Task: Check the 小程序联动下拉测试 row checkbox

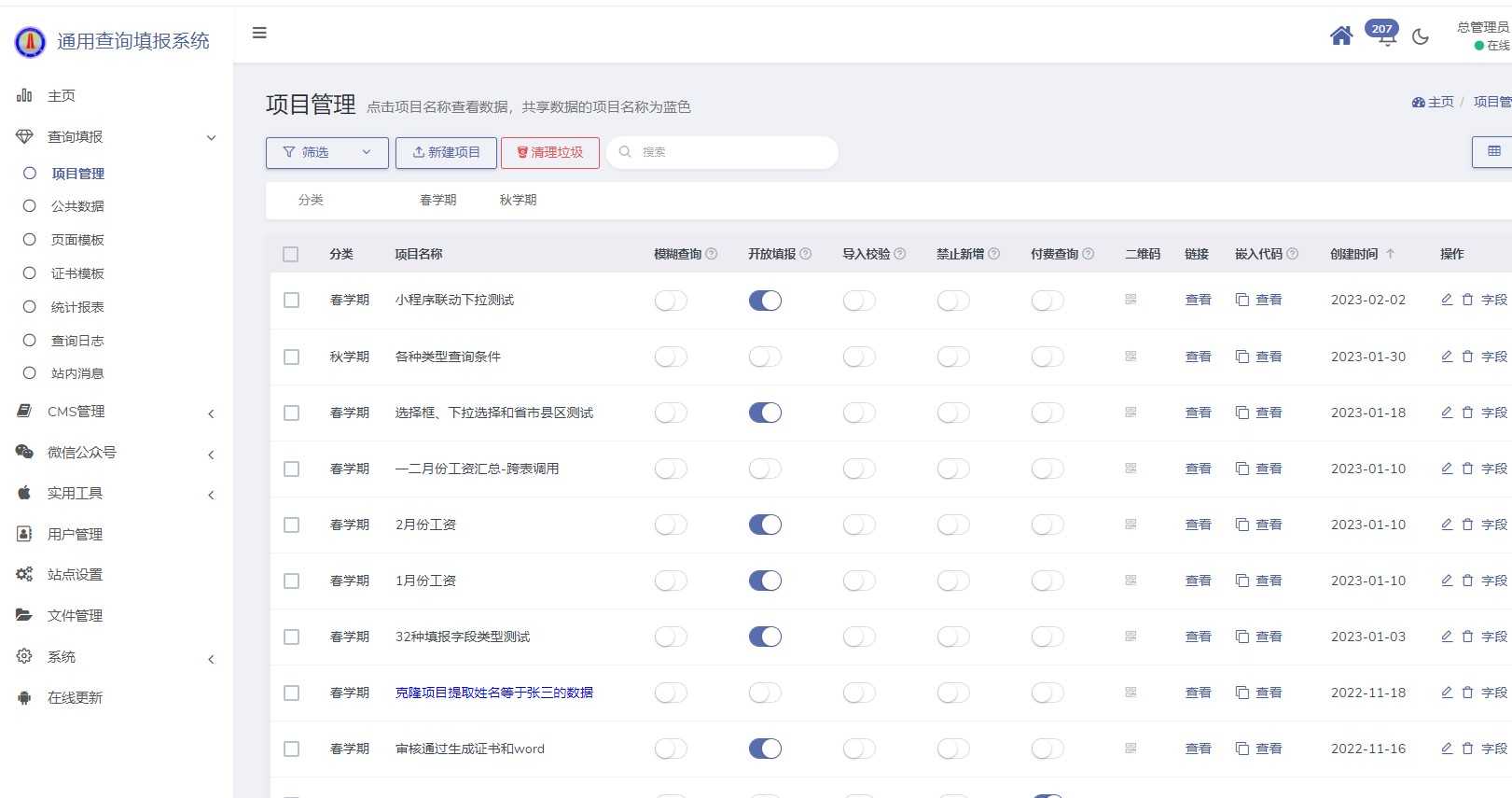Action: (291, 301)
